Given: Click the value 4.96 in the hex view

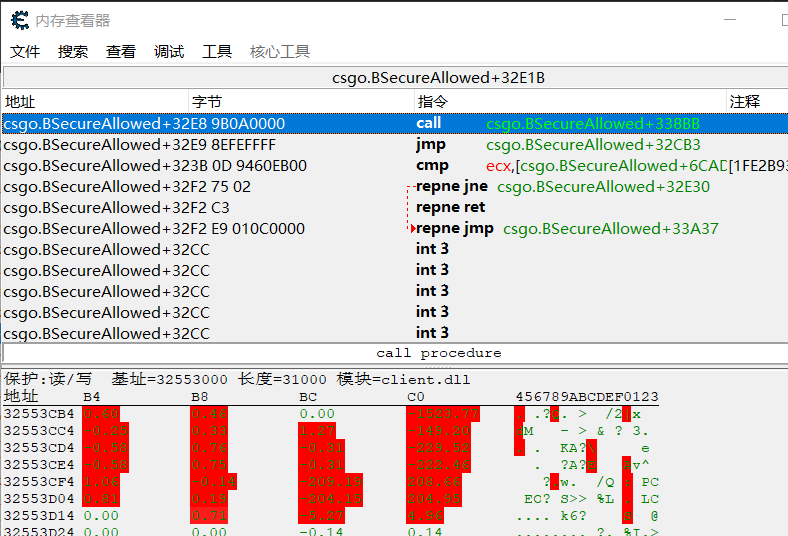Looking at the screenshot, I should [425, 516].
